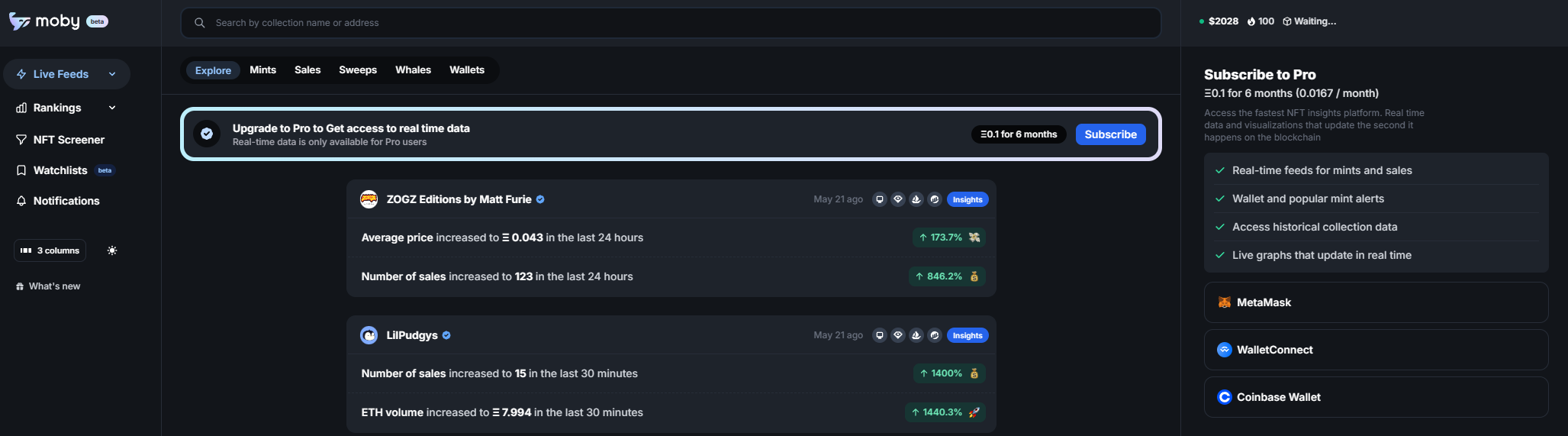Image resolution: width=1568 pixels, height=436 pixels.
Task: Select the Sweeps tab
Action: (x=358, y=70)
